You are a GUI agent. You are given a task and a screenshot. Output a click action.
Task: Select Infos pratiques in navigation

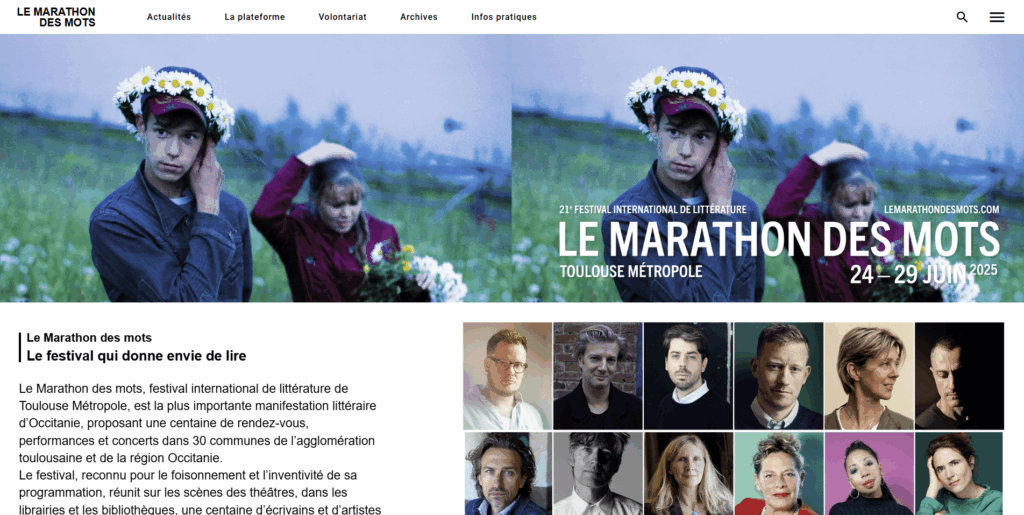tap(504, 17)
